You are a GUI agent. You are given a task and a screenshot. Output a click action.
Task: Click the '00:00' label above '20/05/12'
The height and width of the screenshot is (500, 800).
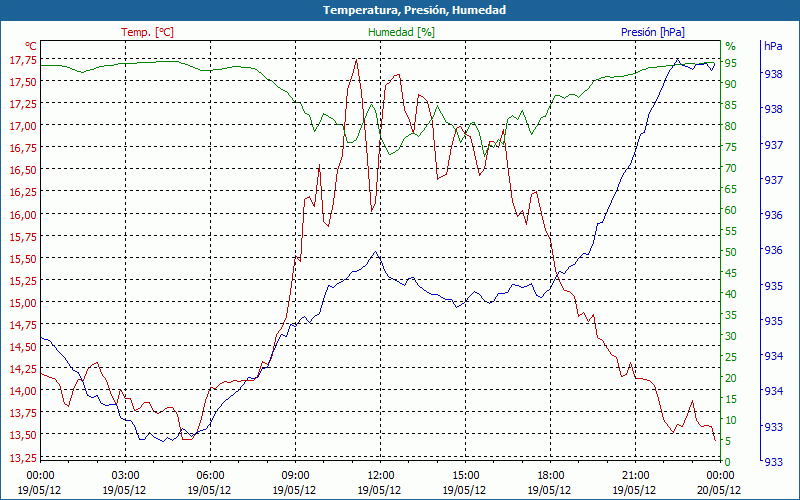coord(720,476)
